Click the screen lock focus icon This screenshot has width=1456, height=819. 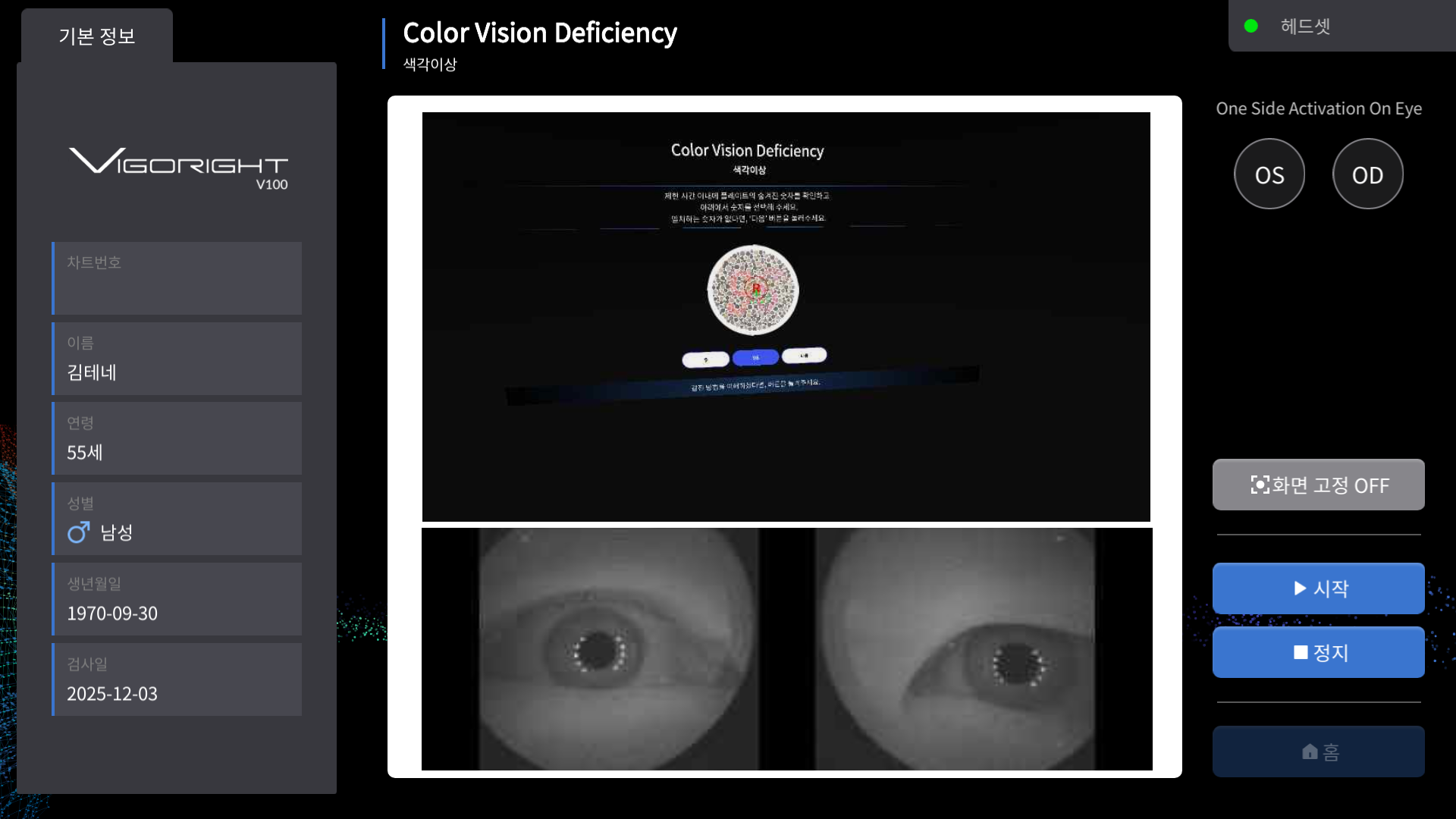1260,485
